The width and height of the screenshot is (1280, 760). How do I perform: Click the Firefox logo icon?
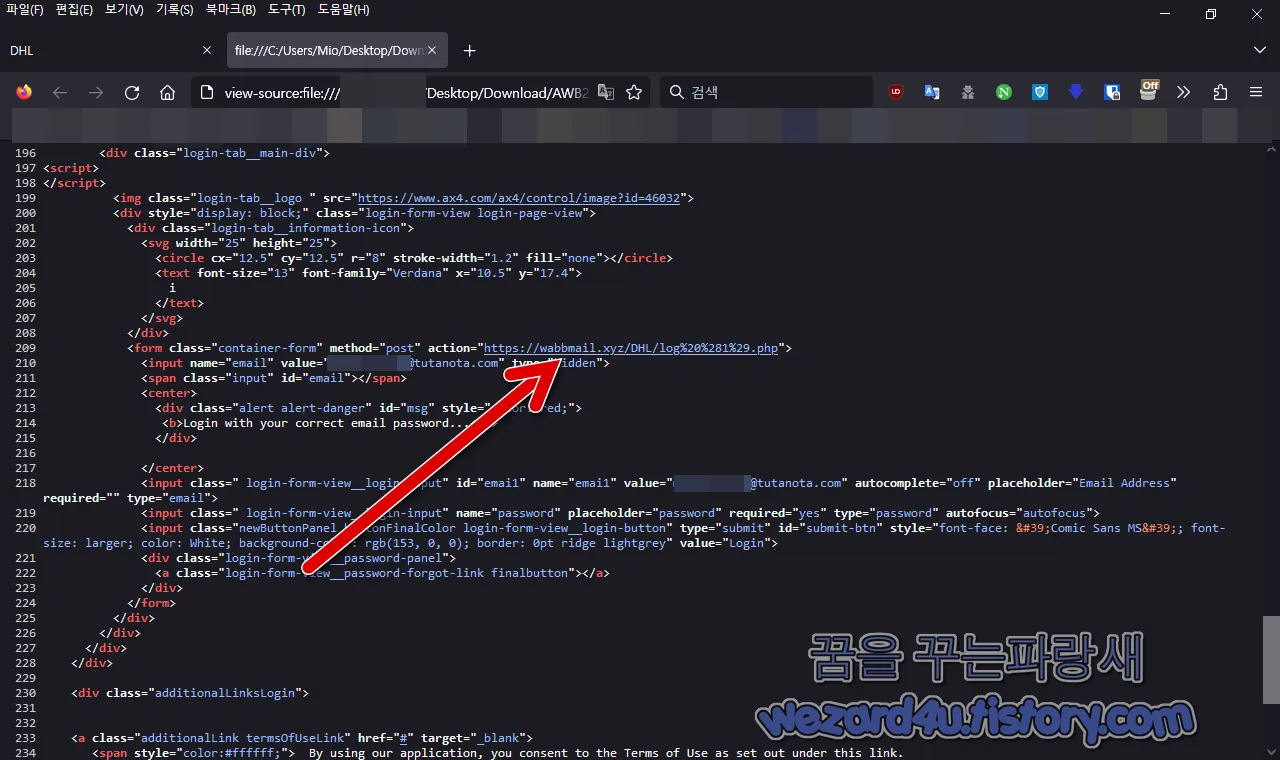click(24, 92)
